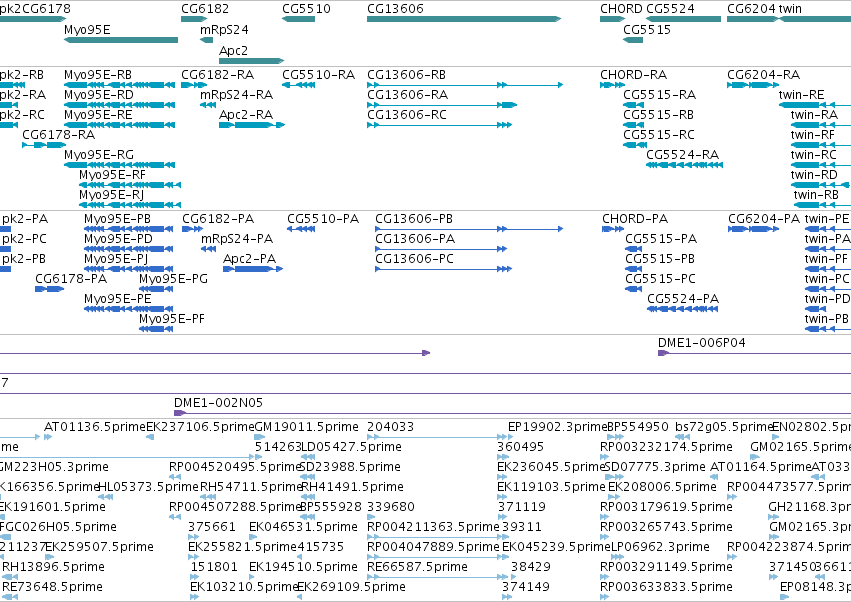Click the CG5524-RA transcript label

tap(682, 155)
